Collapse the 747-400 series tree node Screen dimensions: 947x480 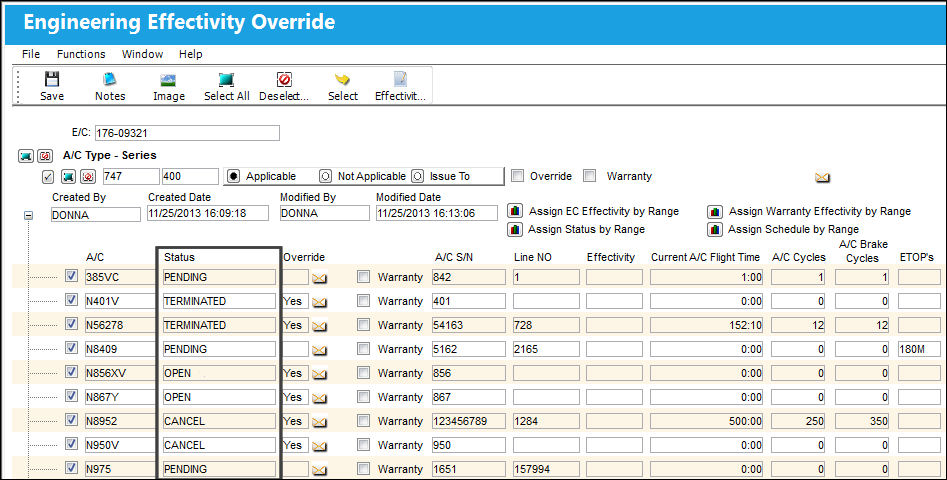point(28,215)
